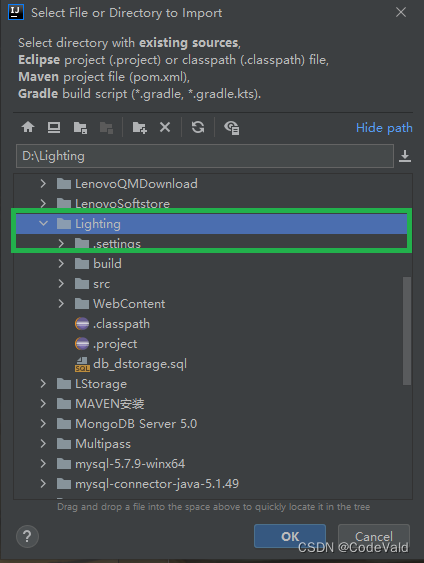Select the LStorage folder name
The image size is (424, 563).
coord(101,384)
